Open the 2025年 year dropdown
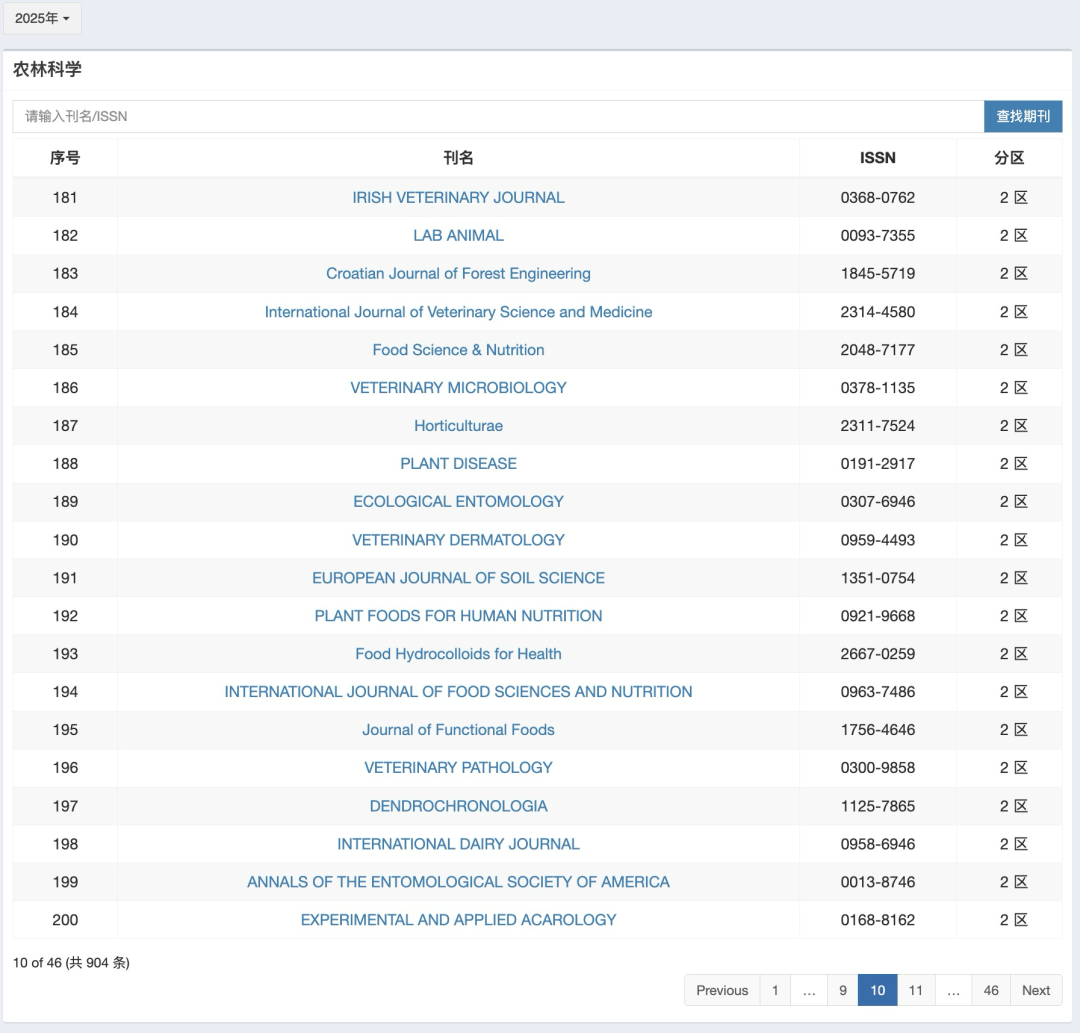The image size is (1080, 1033). [x=42, y=19]
